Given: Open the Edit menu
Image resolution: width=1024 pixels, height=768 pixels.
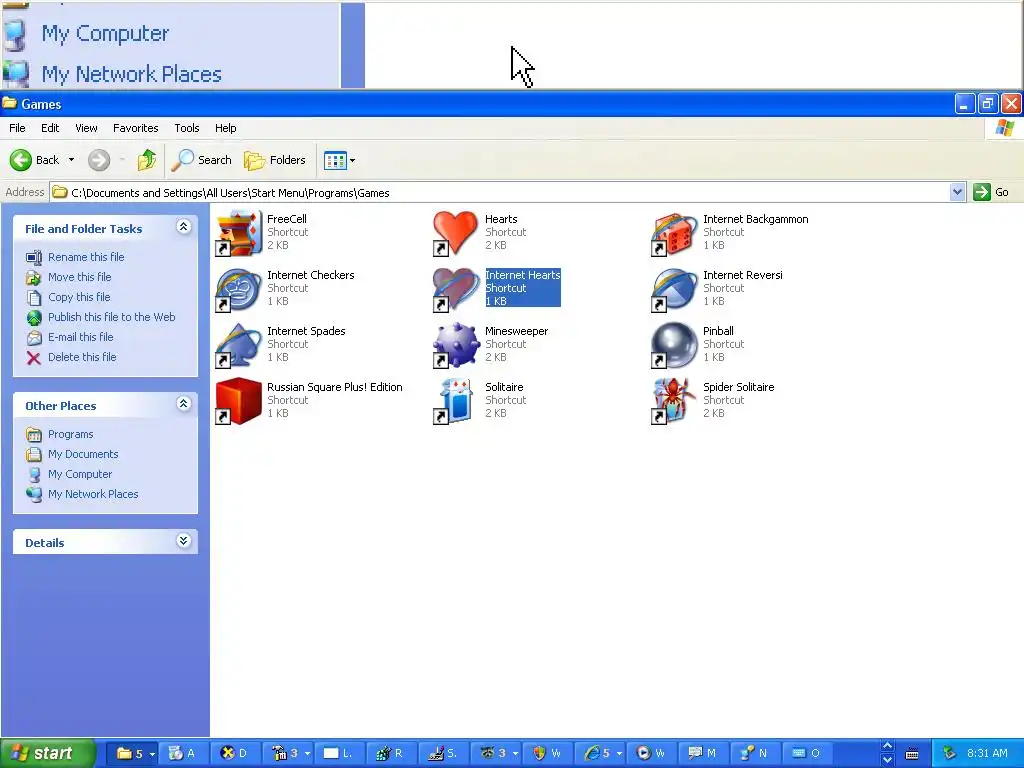Looking at the screenshot, I should [x=50, y=128].
